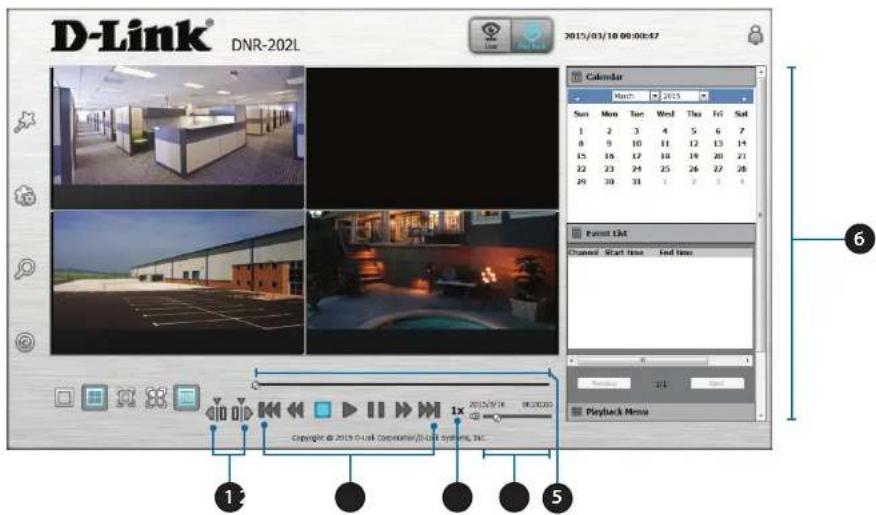Viewport: 876px width, 515px height.
Task: Select March 1 in calendar
Action: pyautogui.click(x=581, y=131)
